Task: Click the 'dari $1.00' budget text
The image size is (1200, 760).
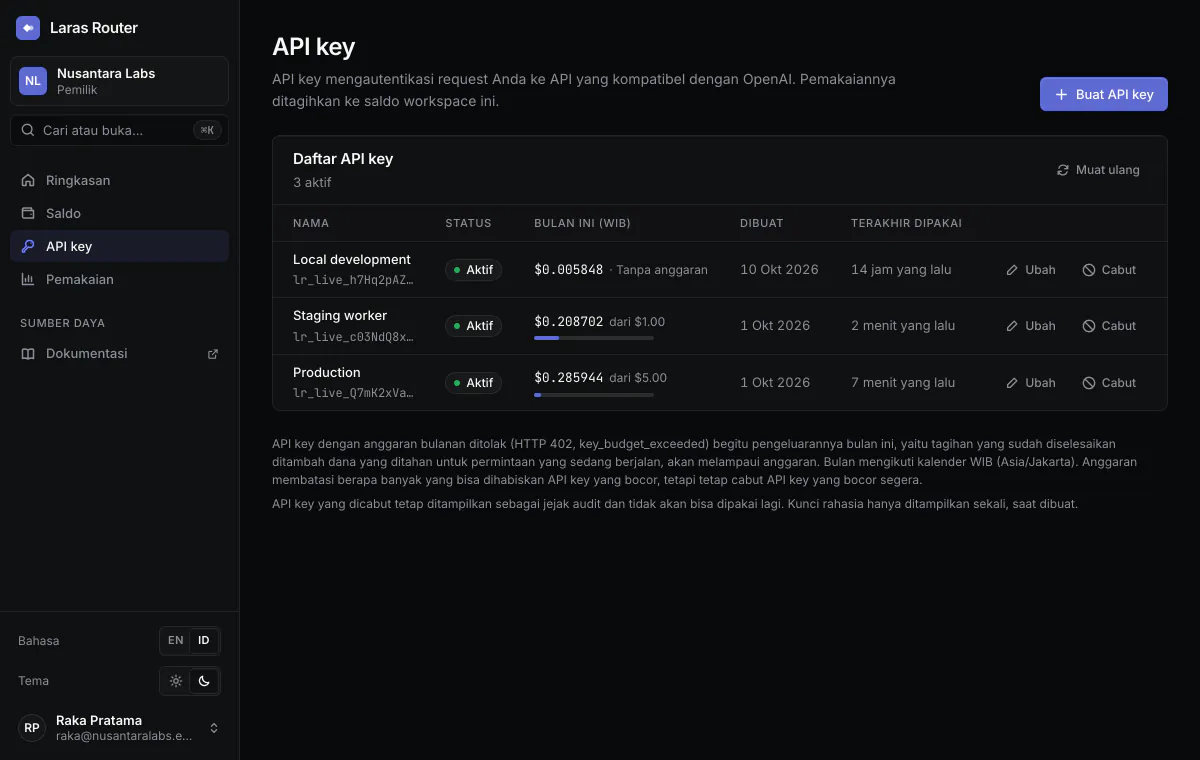Action: [637, 322]
